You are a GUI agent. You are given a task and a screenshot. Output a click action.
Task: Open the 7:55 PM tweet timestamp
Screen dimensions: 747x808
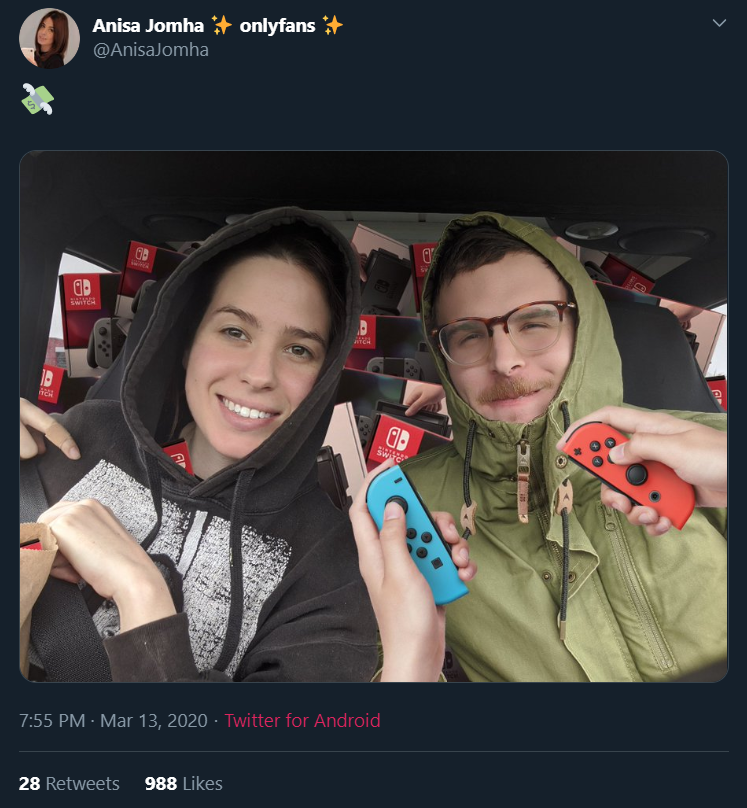(52, 720)
